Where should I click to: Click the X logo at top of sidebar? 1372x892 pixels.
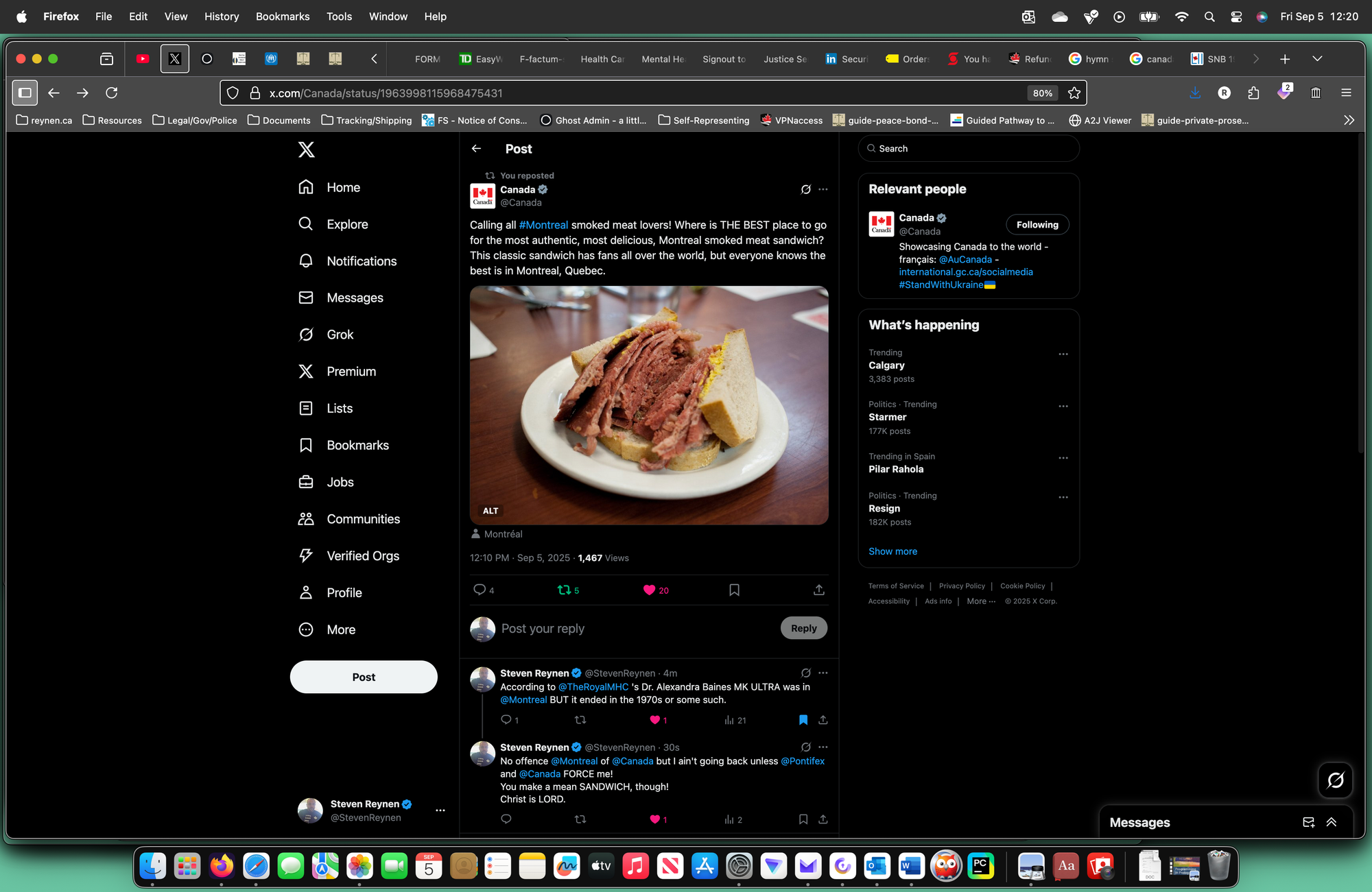coord(307,149)
